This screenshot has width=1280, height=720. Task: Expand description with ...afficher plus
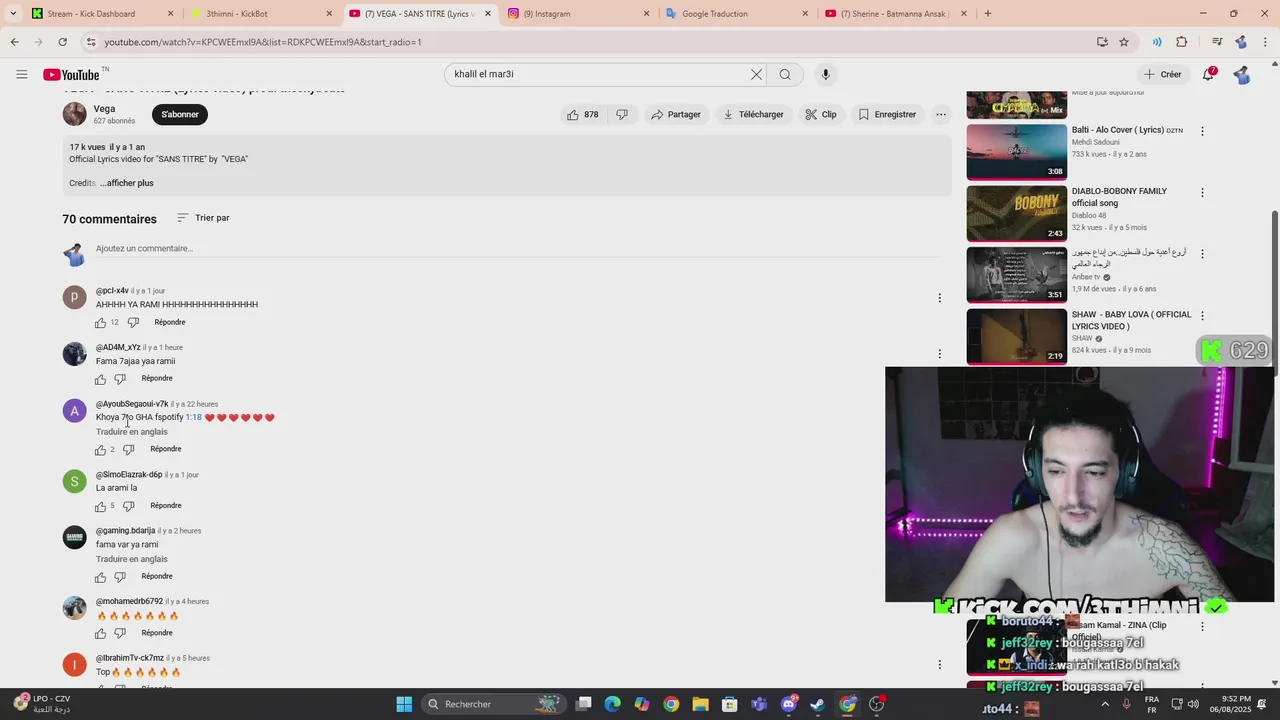[x=127, y=183]
